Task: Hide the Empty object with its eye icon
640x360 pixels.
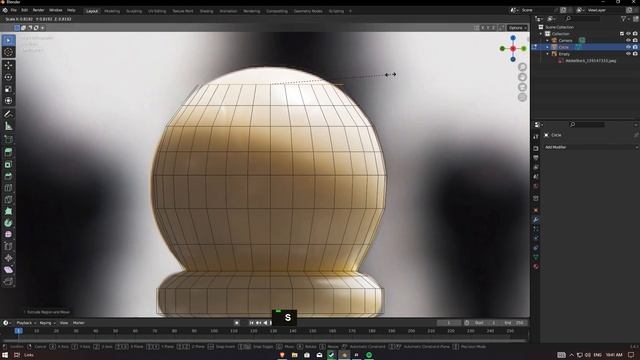Action: (x=628, y=54)
